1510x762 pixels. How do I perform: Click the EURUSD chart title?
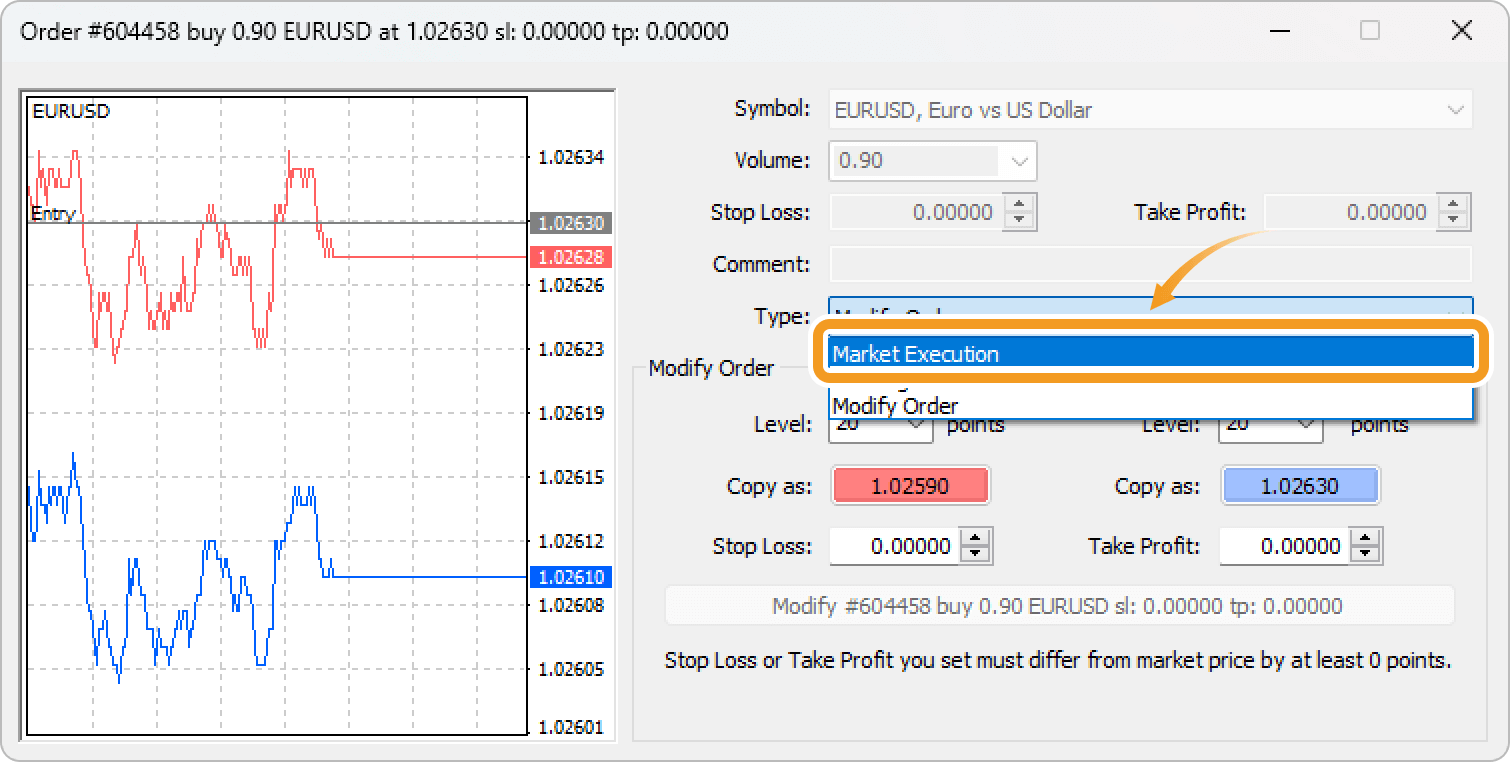(71, 111)
